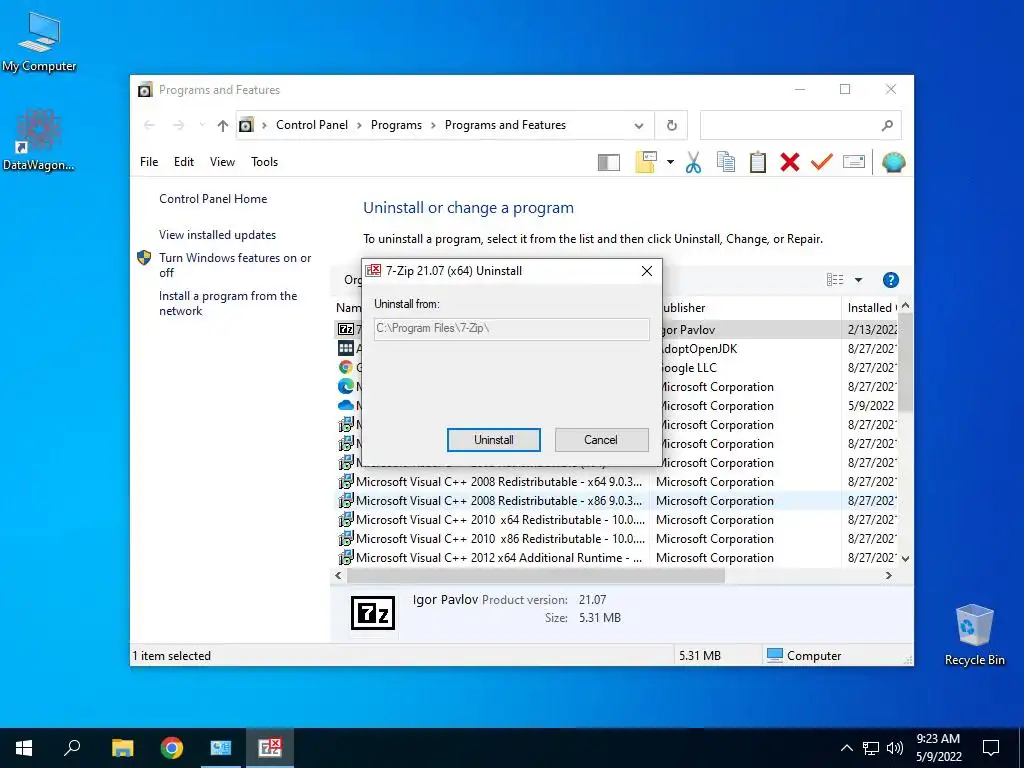Click the Uninstall from path field
Viewport: 1024px width, 768px height.
pos(512,328)
